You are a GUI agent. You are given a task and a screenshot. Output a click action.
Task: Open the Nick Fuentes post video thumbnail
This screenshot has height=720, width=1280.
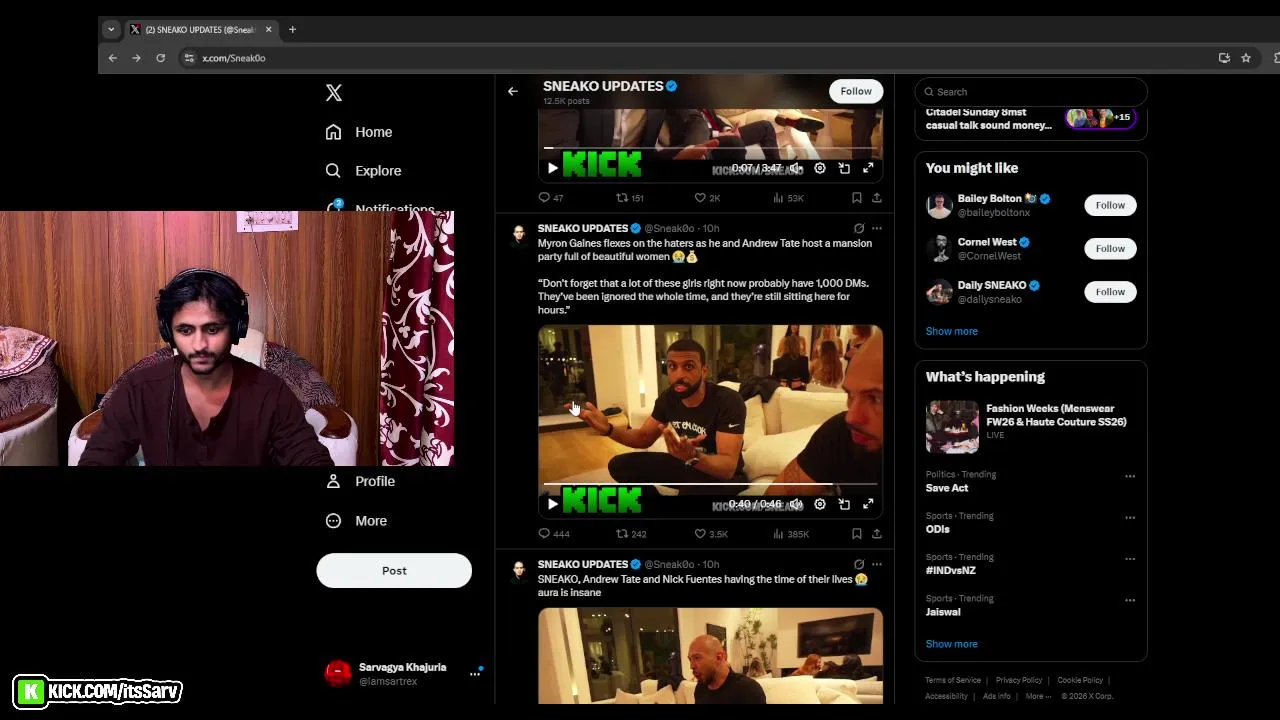(710, 656)
